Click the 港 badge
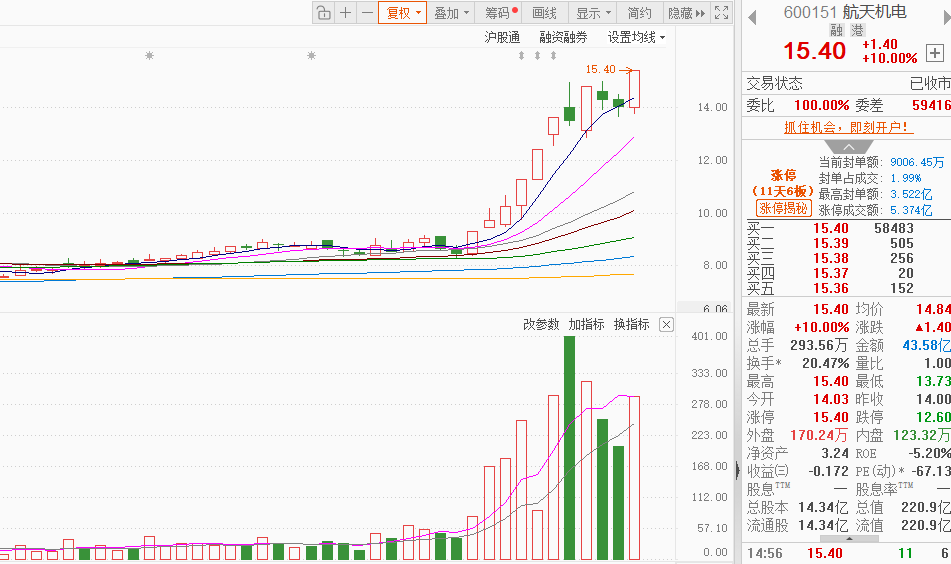The width and height of the screenshot is (951, 564). [x=857, y=30]
